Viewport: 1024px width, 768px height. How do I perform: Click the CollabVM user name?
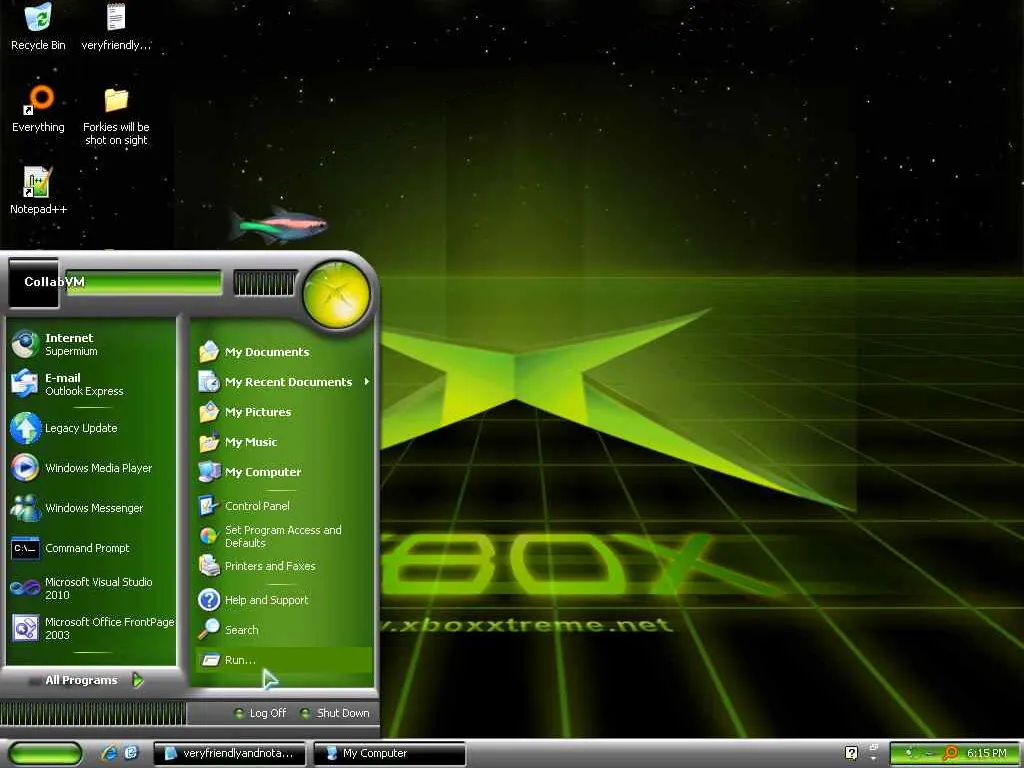tap(54, 281)
